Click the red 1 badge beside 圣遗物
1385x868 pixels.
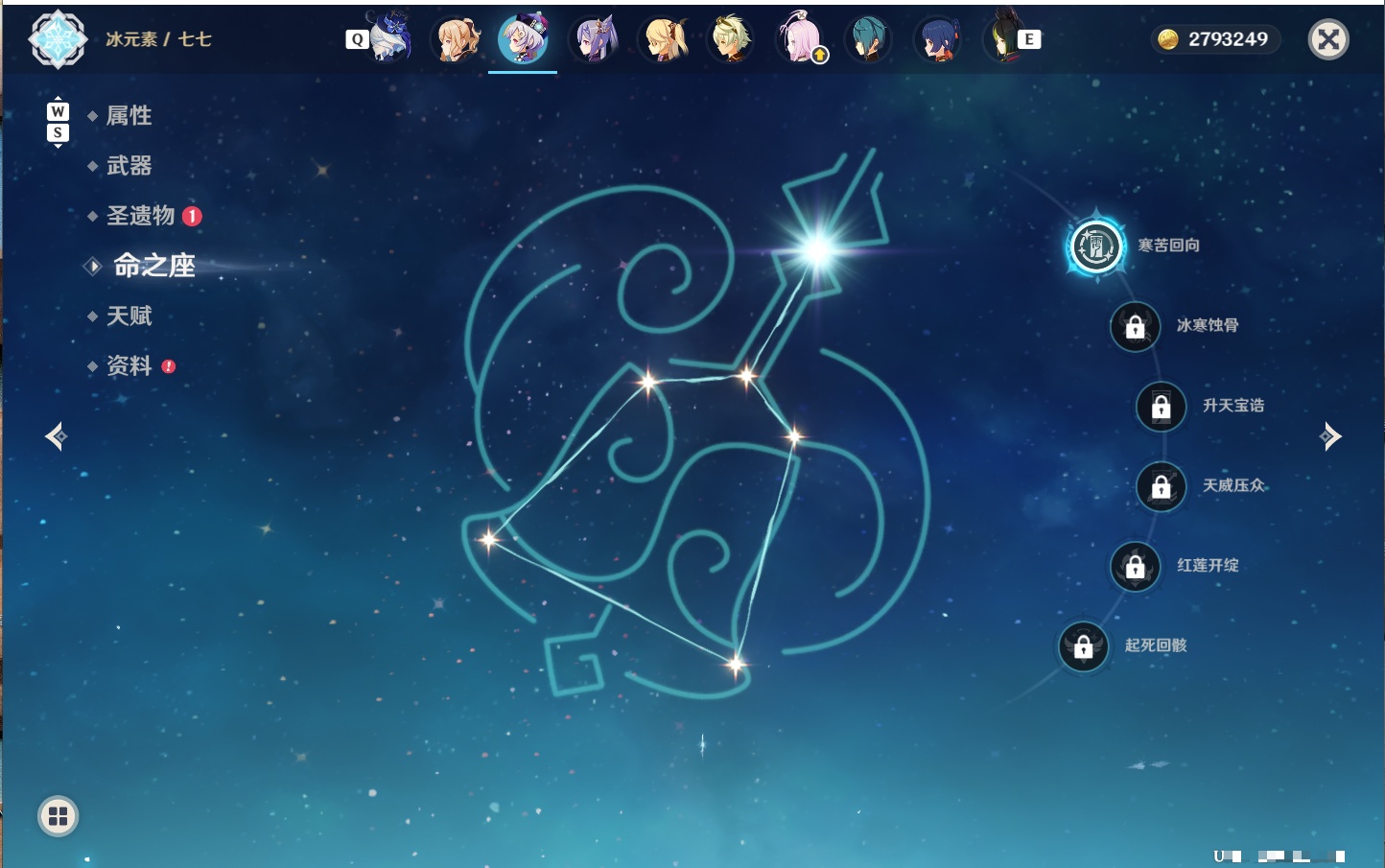[x=192, y=216]
